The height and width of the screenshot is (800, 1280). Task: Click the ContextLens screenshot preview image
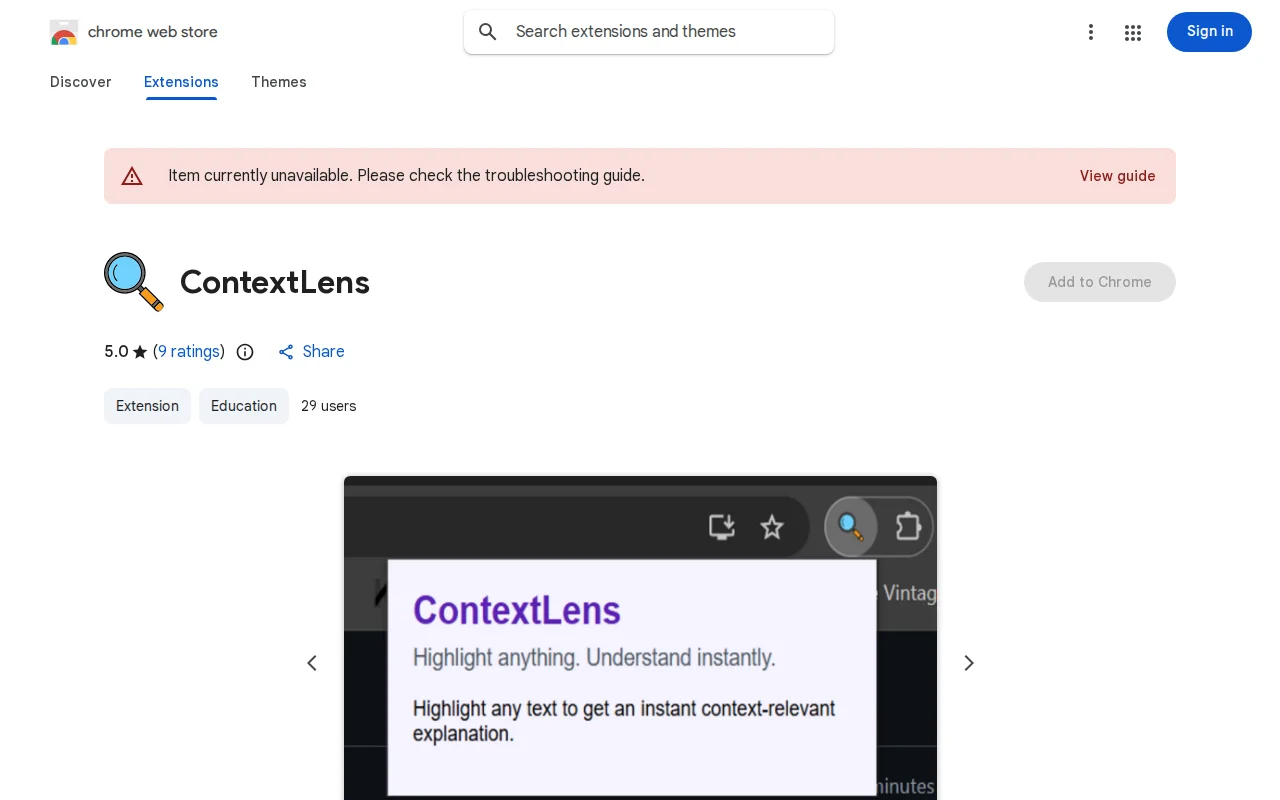tap(640, 638)
